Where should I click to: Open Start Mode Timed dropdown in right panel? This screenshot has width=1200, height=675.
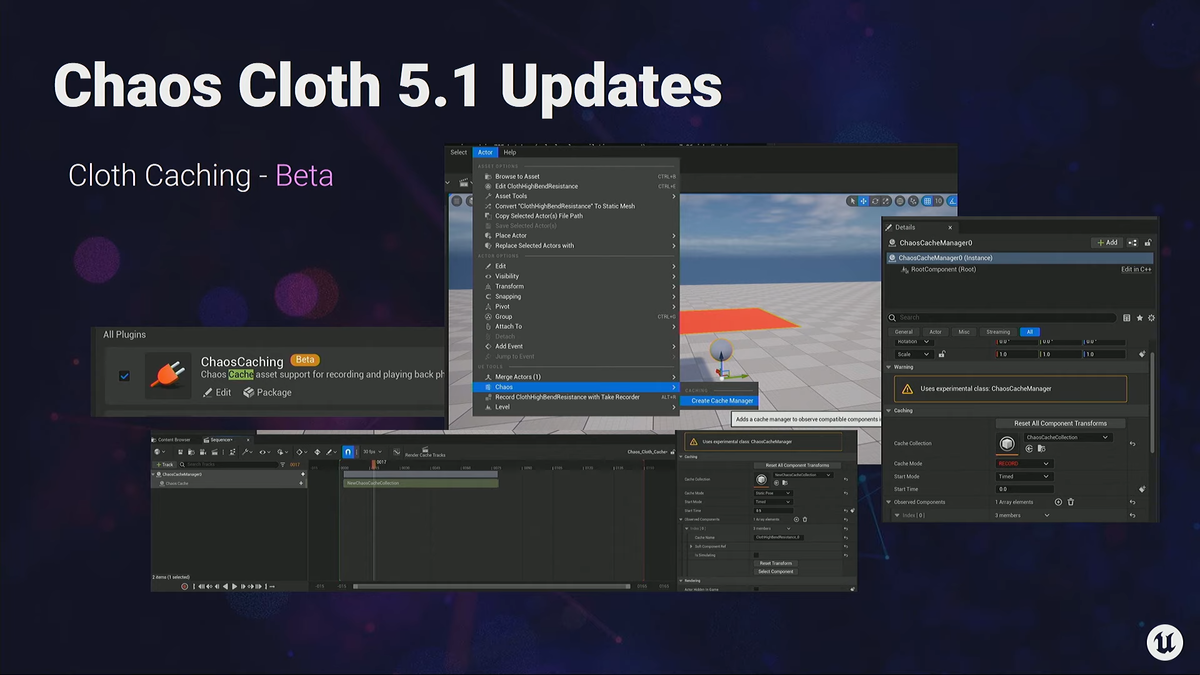(x=1024, y=477)
